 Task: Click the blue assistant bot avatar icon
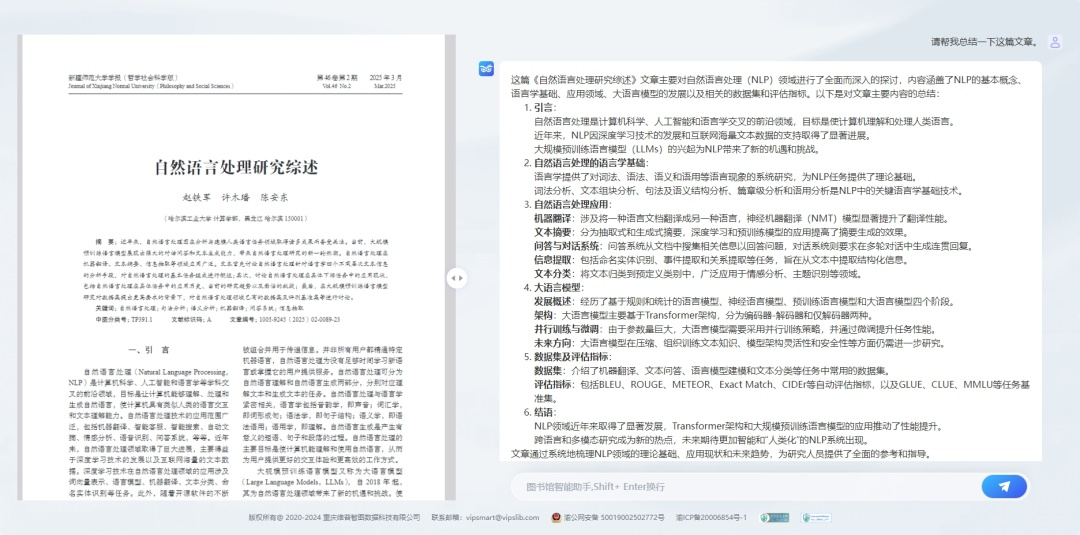coord(487,69)
